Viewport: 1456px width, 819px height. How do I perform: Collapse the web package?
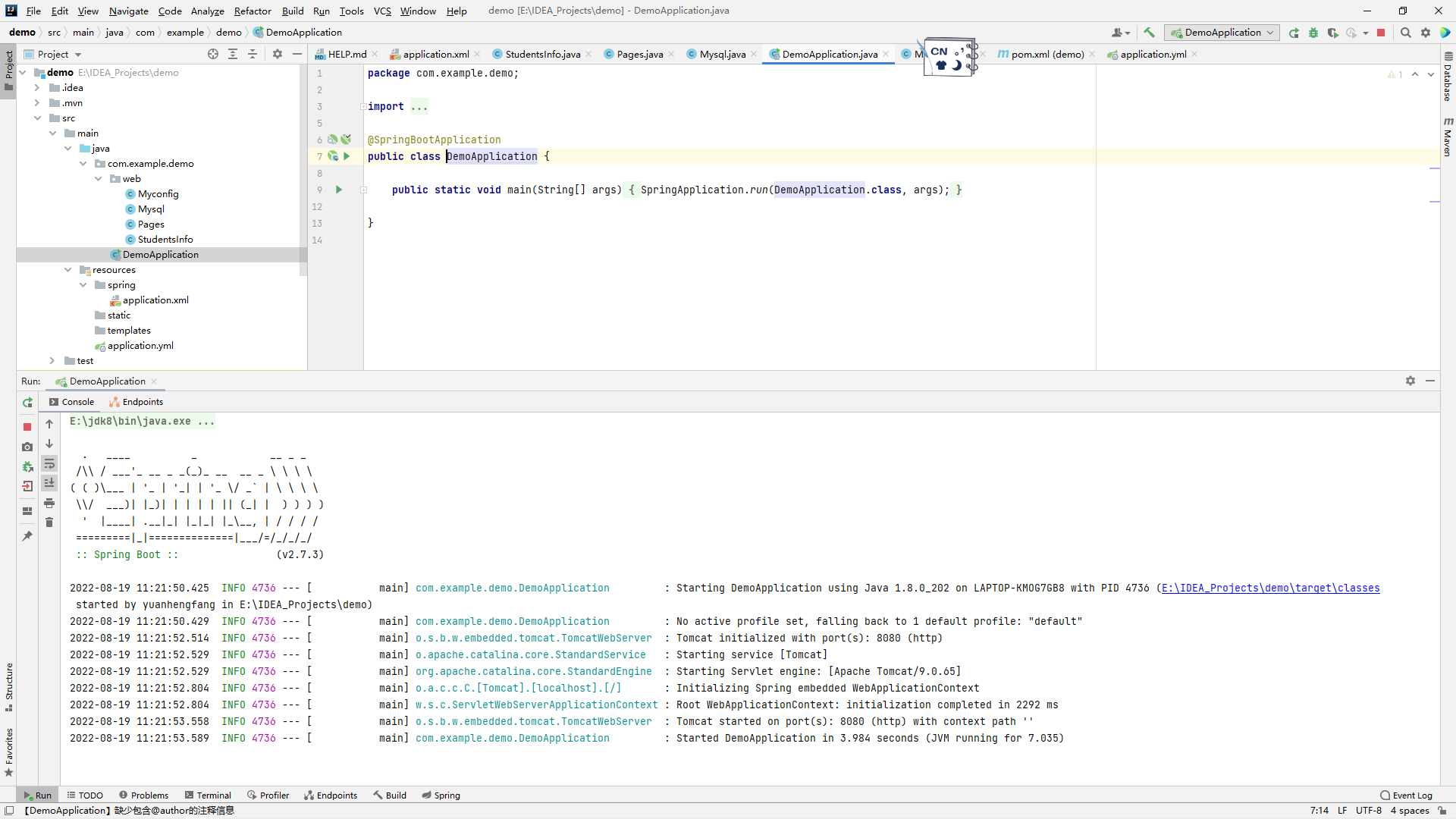(98, 179)
